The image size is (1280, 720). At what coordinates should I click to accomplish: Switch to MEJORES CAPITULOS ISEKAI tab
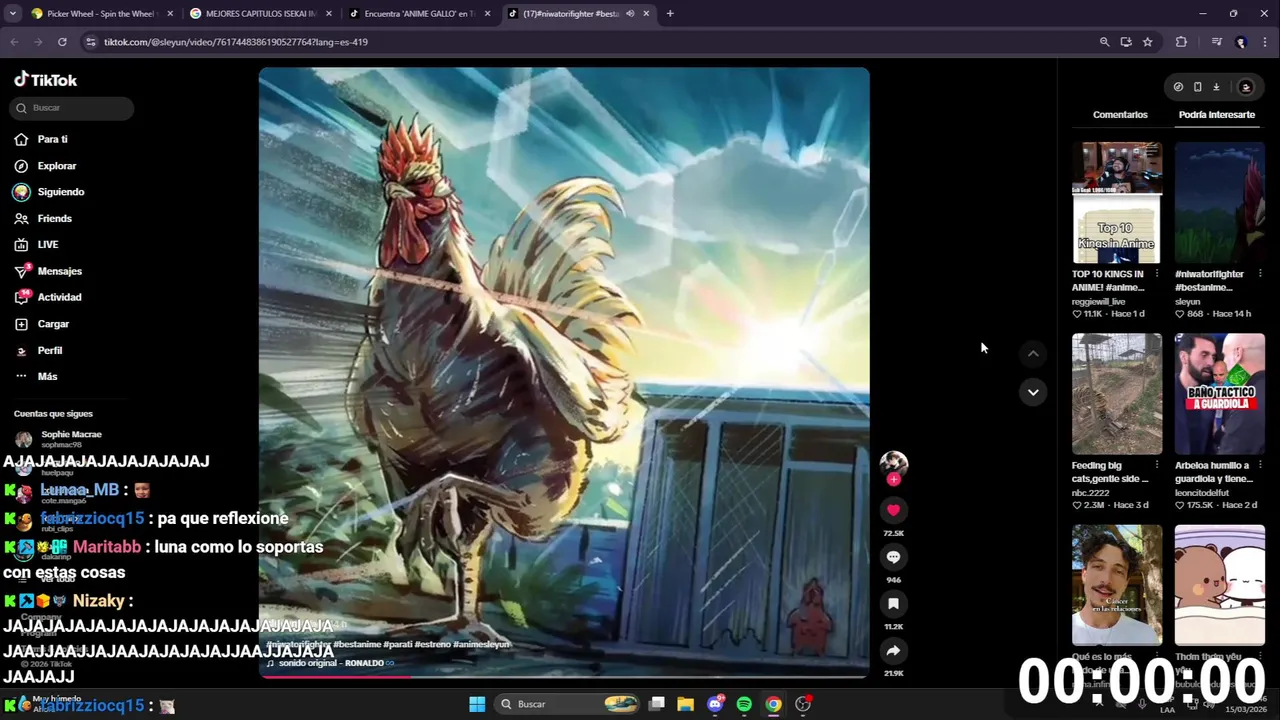point(260,14)
